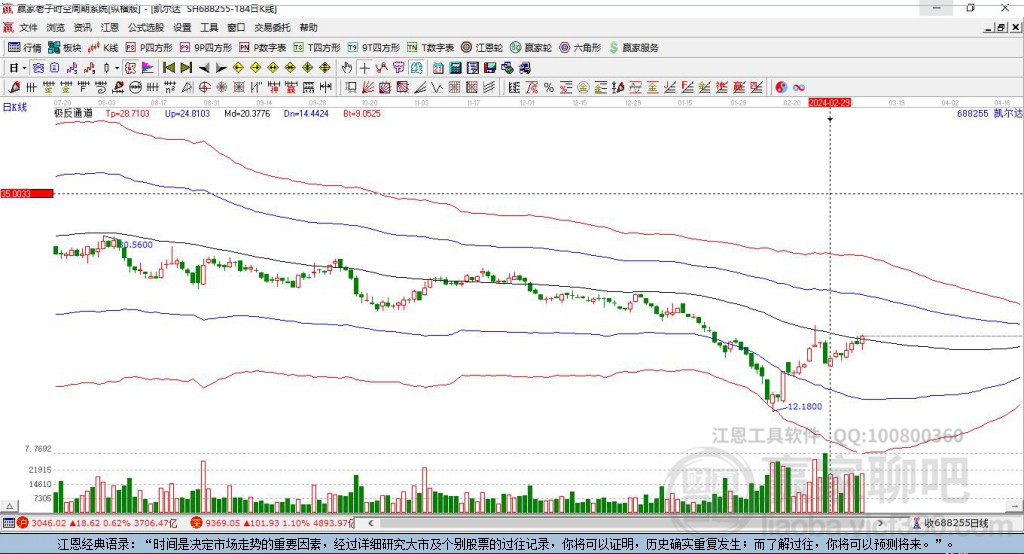Select the Md=20.3776 indicator value

[247, 113]
